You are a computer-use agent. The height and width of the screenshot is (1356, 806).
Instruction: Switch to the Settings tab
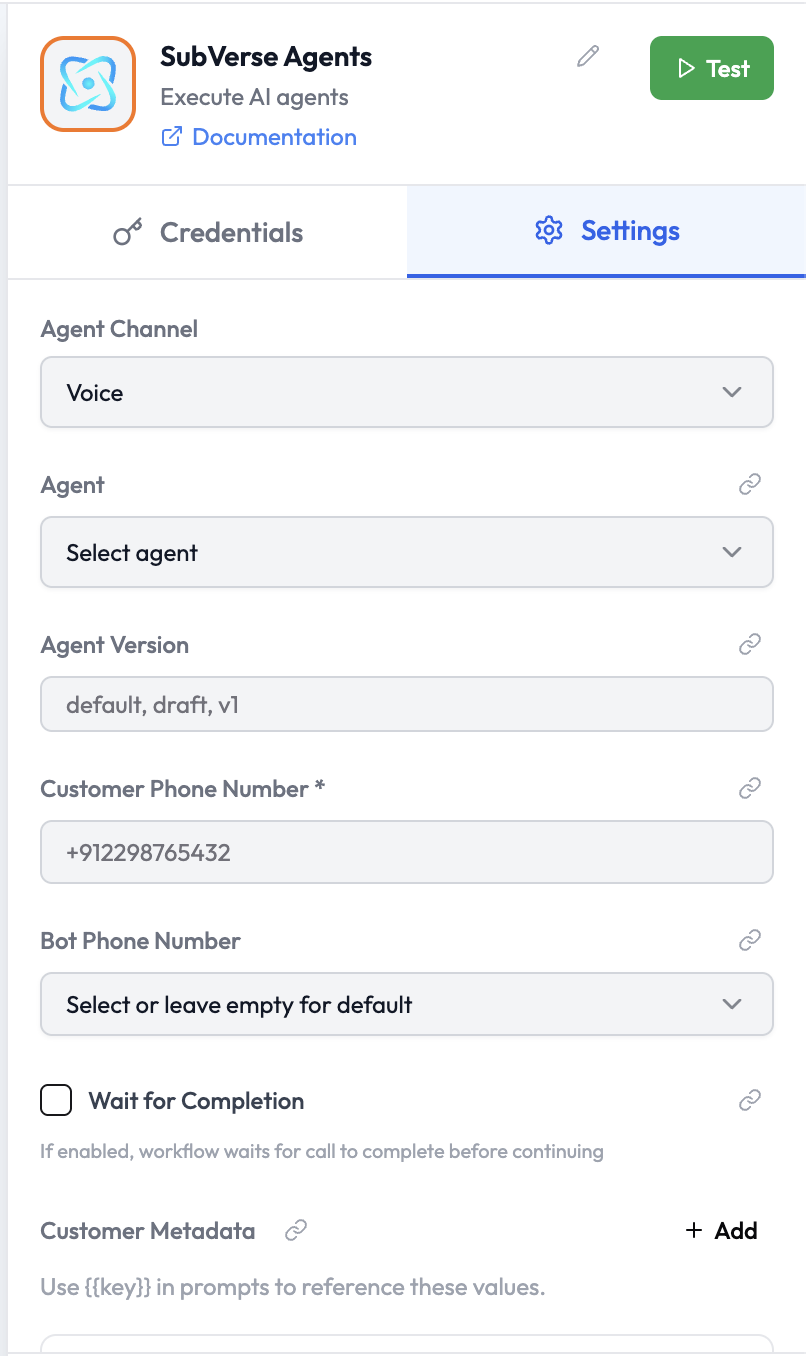click(605, 230)
